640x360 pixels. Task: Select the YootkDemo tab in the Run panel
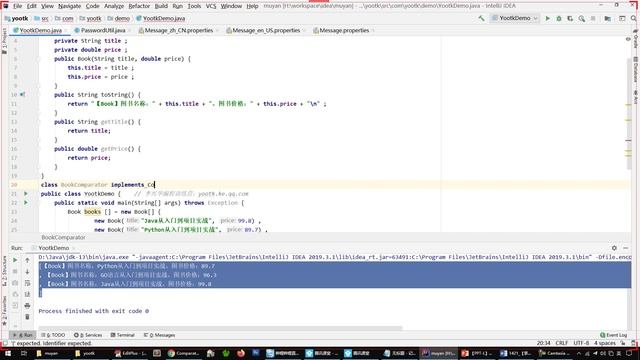click(53, 248)
